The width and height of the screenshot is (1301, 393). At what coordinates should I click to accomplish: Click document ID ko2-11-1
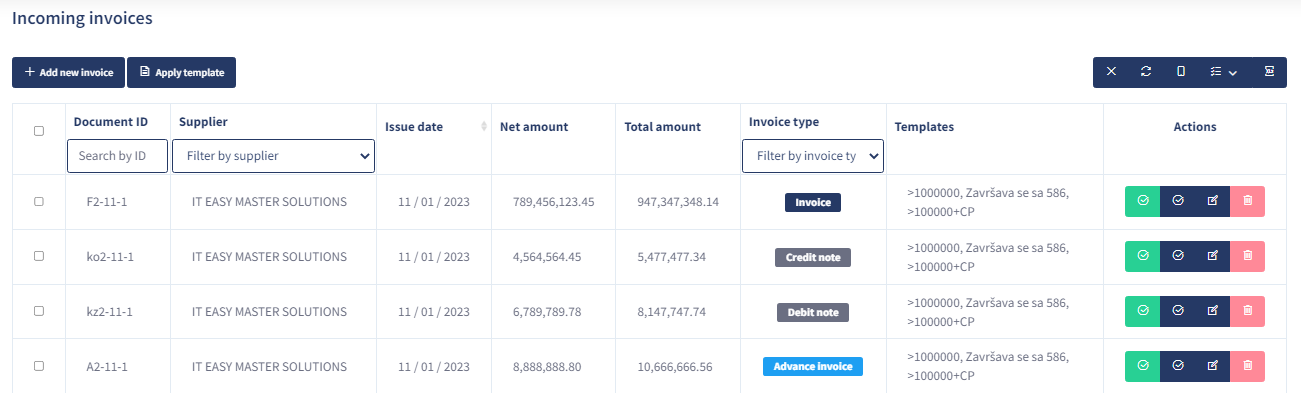[x=110, y=257]
